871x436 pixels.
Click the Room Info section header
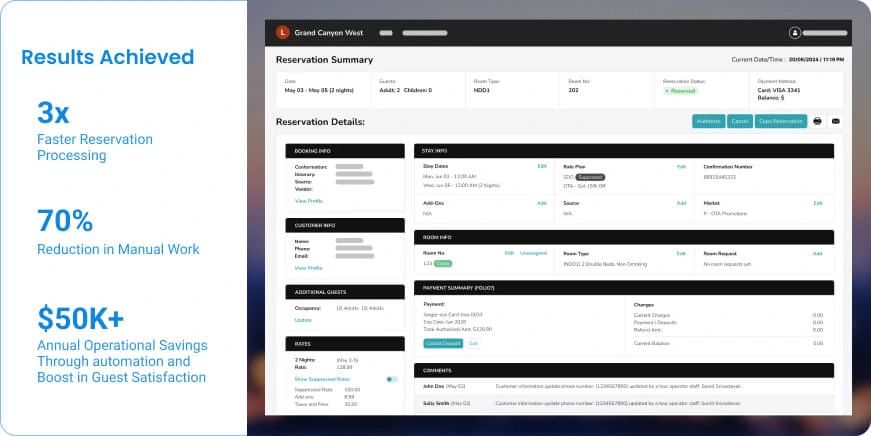(x=624, y=237)
